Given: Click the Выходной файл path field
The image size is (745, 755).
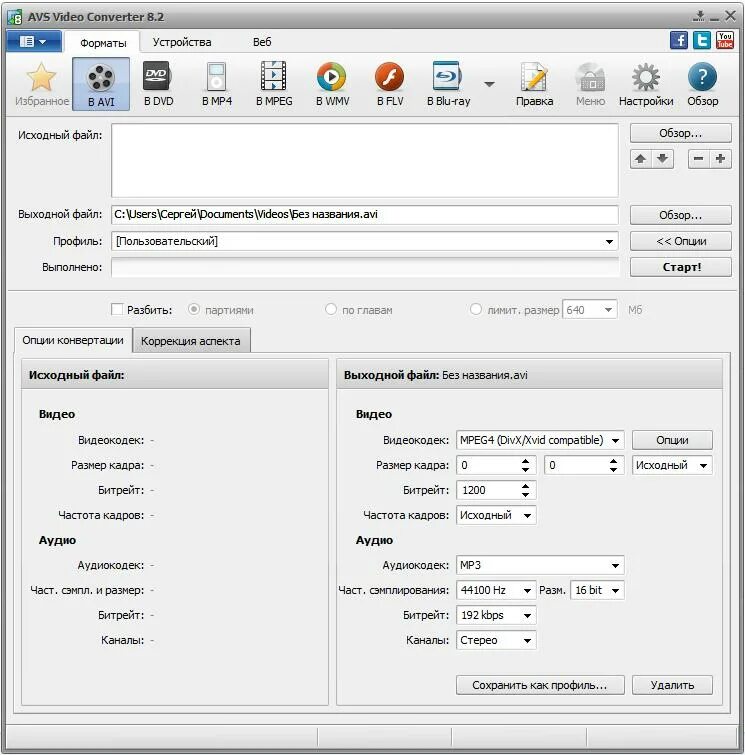Looking at the screenshot, I should [x=365, y=215].
